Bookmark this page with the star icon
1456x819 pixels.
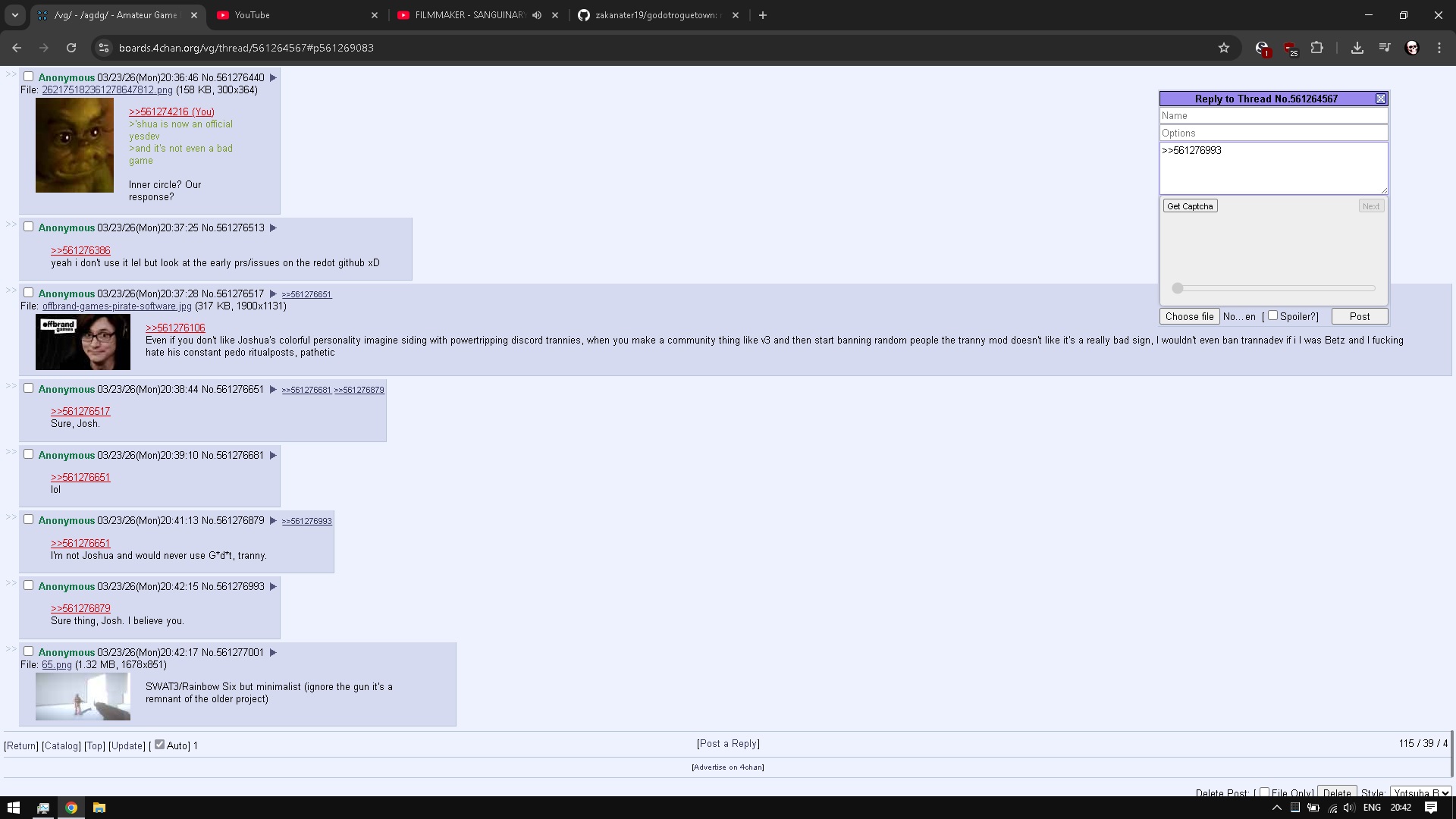click(1223, 48)
